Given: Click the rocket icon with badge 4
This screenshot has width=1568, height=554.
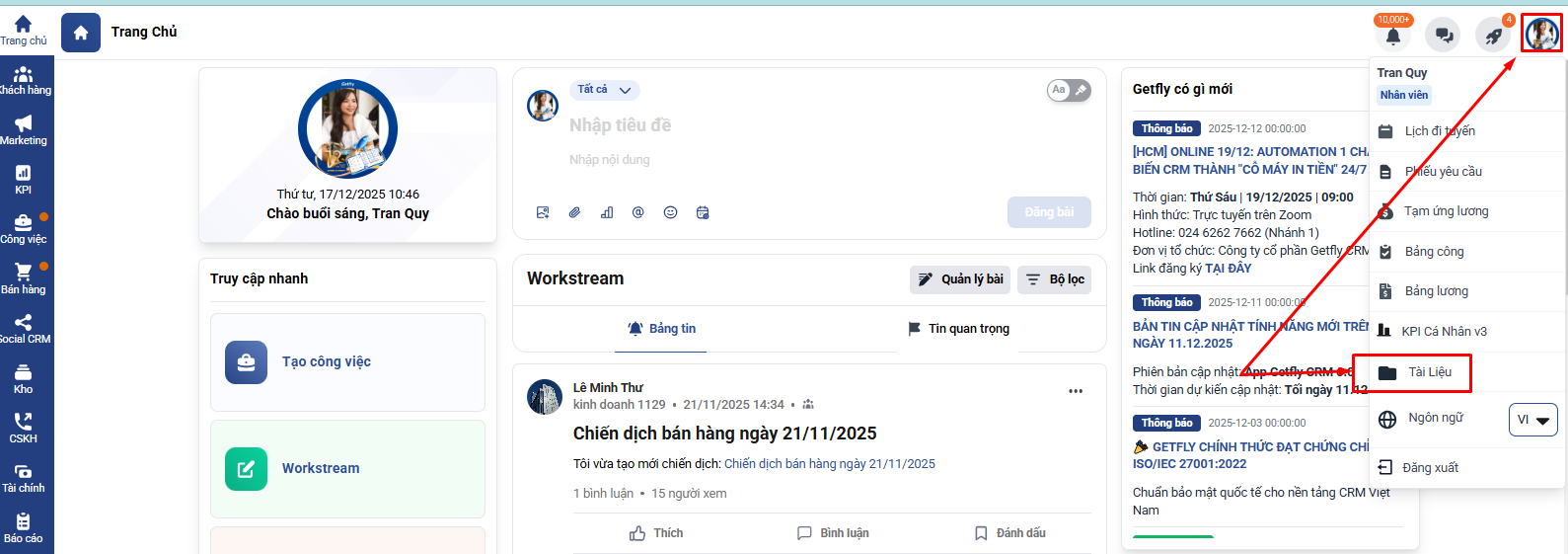Looking at the screenshot, I should pyautogui.click(x=1493, y=36).
